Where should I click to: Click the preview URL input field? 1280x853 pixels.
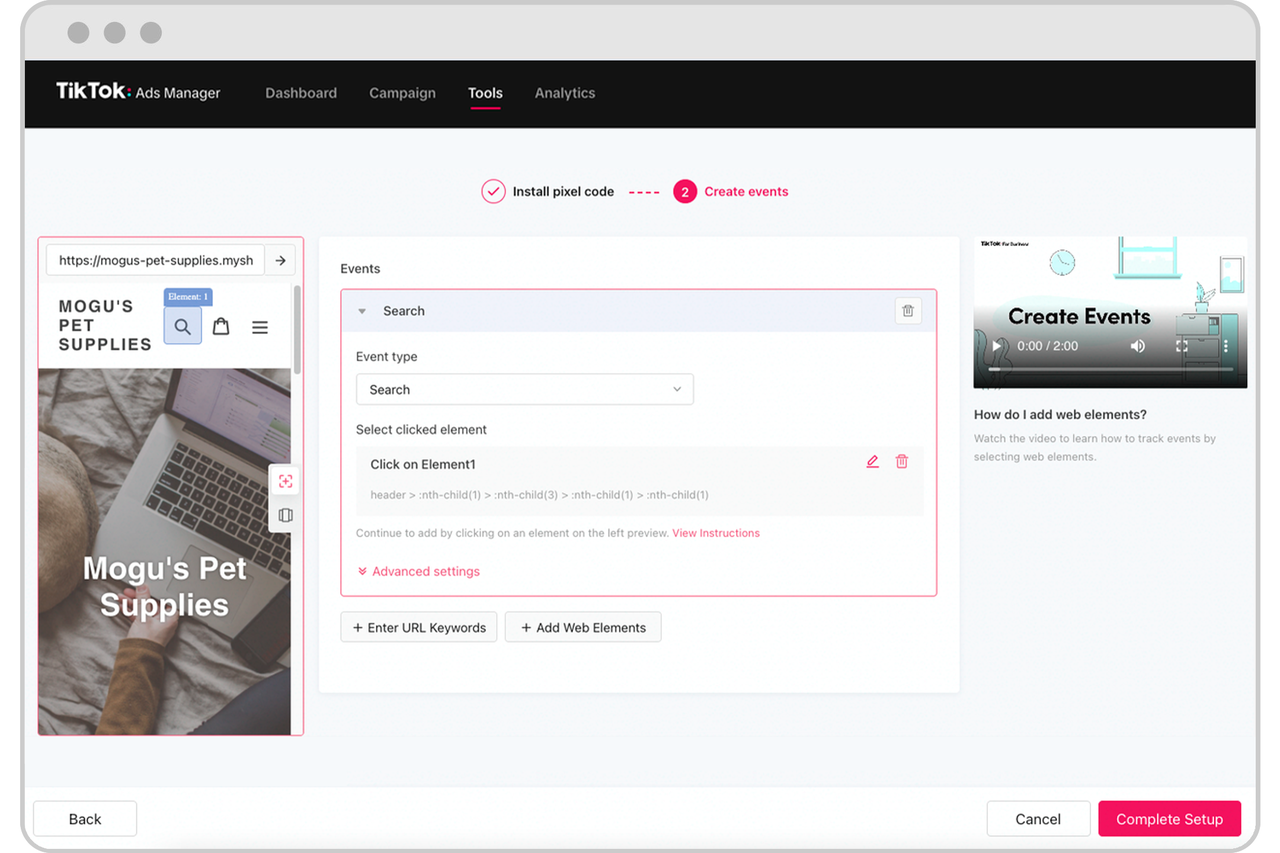tap(156, 260)
